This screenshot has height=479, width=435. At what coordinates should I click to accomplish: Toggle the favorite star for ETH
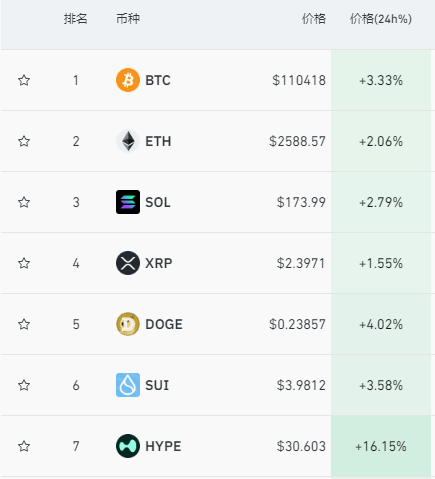click(x=24, y=141)
